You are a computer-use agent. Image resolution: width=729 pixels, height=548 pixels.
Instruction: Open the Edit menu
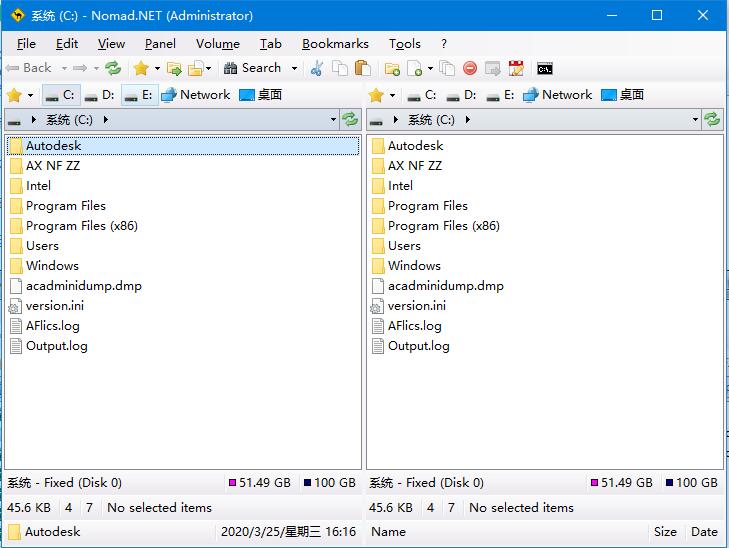click(x=67, y=44)
